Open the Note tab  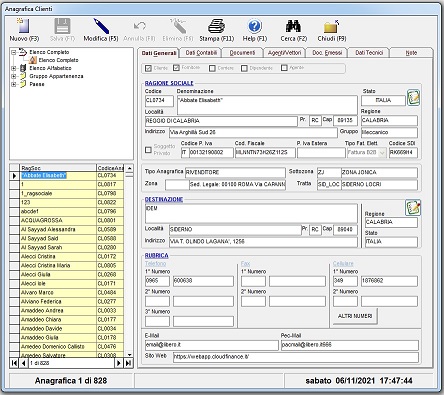tap(411, 53)
